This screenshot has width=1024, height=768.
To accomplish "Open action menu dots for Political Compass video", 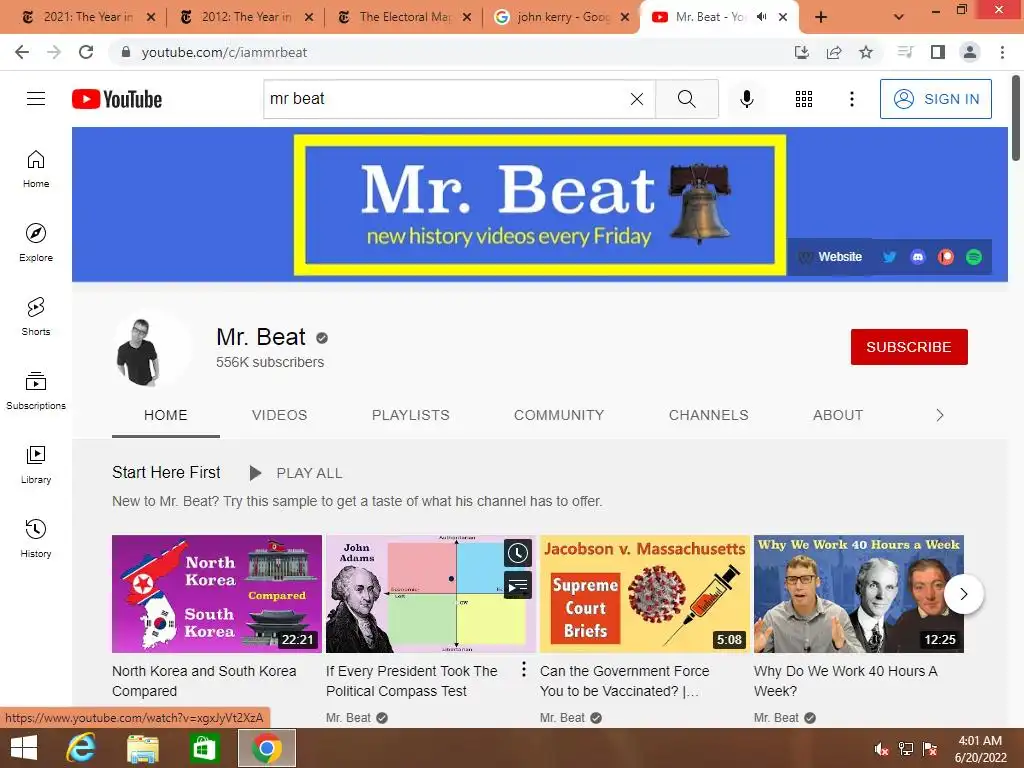I will [x=524, y=669].
